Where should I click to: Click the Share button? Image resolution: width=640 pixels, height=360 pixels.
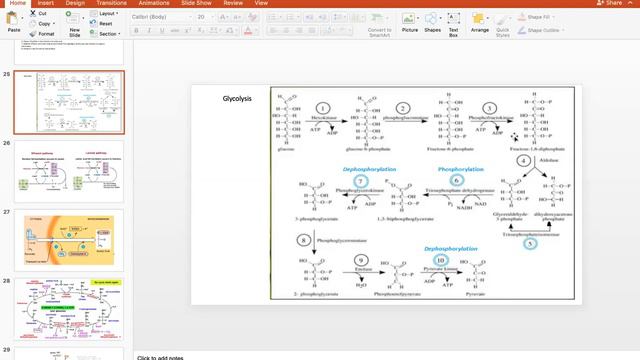[x=609, y=3]
